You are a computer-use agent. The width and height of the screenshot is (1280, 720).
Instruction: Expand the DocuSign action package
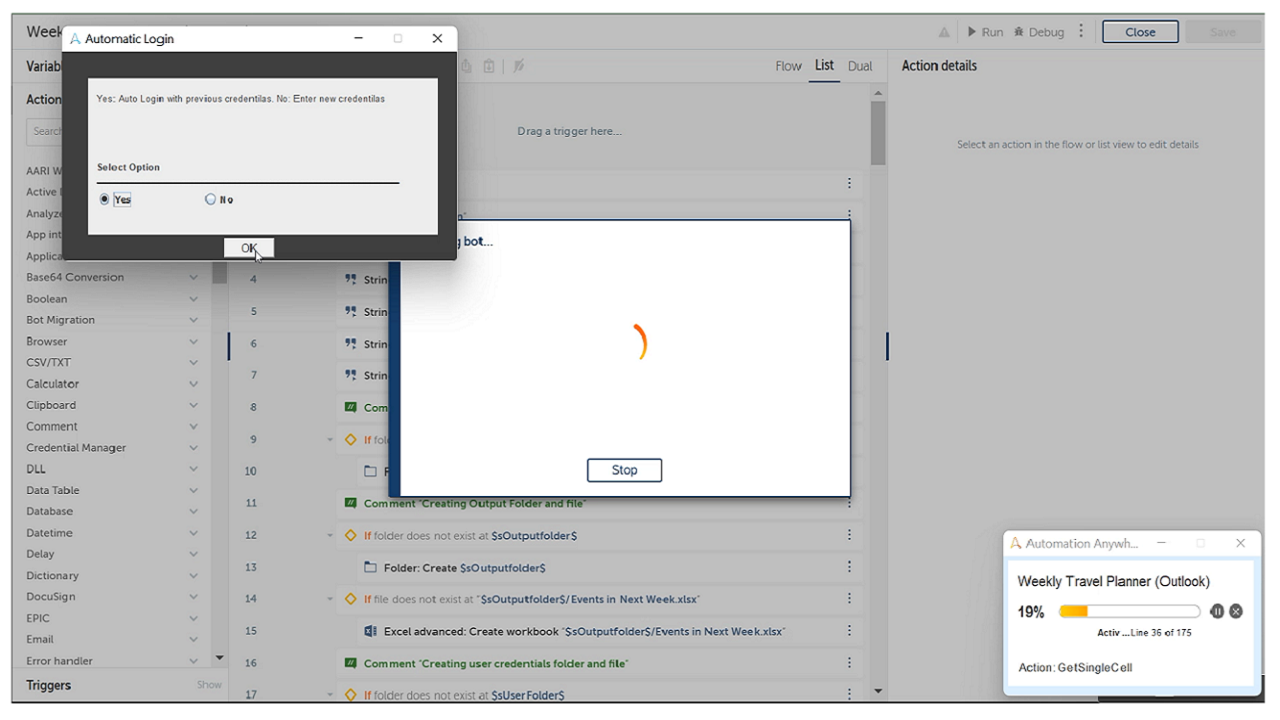point(194,597)
